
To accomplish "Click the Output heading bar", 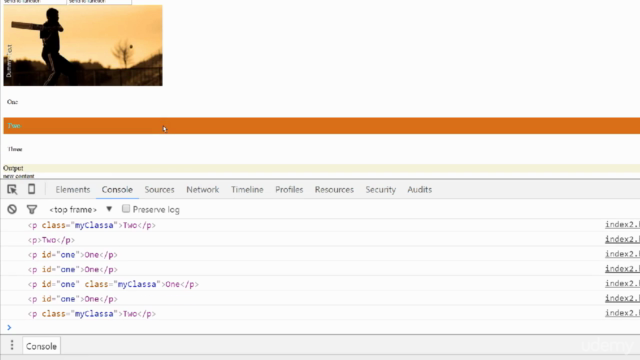I will pos(322,168).
